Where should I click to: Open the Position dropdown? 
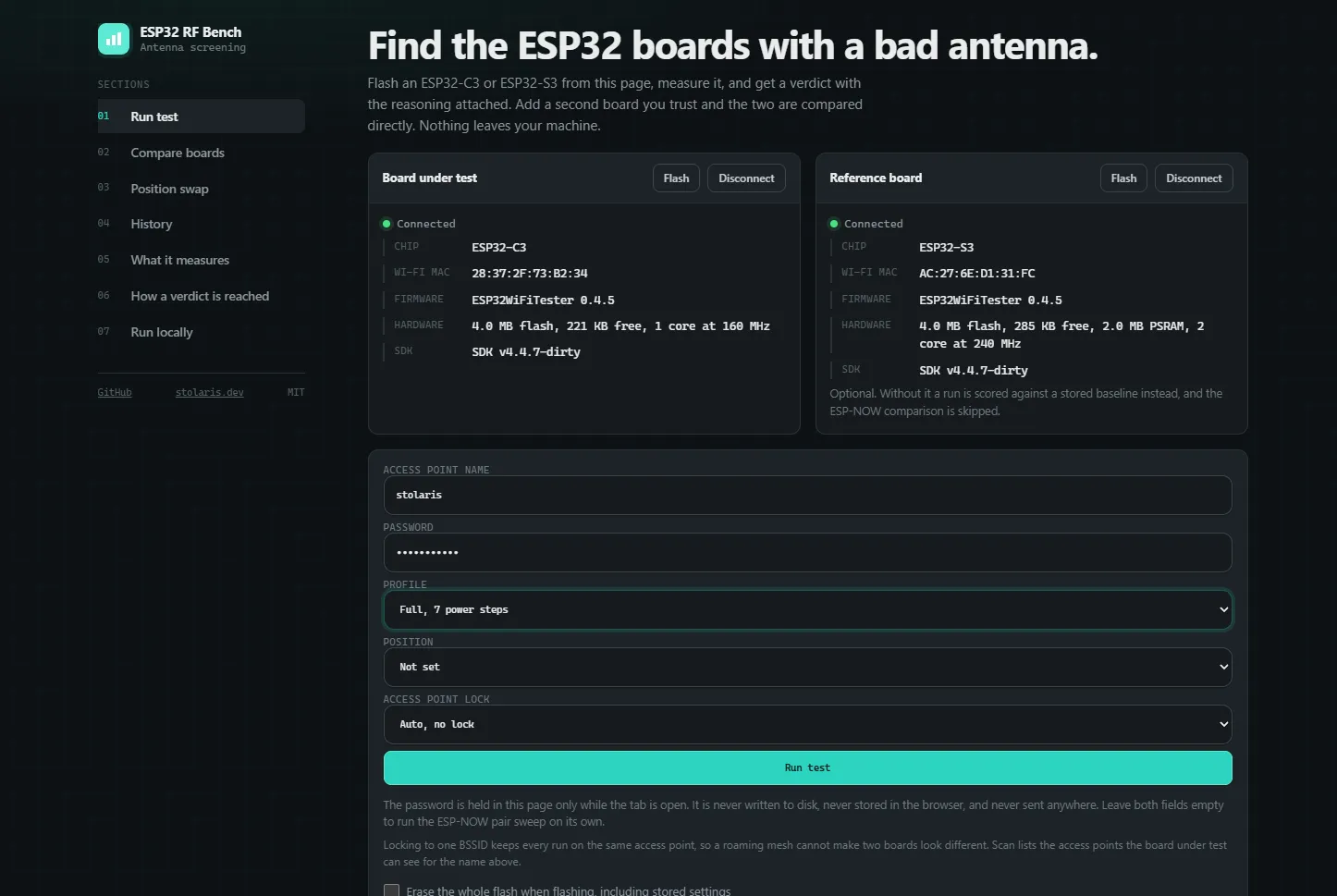tap(807, 667)
